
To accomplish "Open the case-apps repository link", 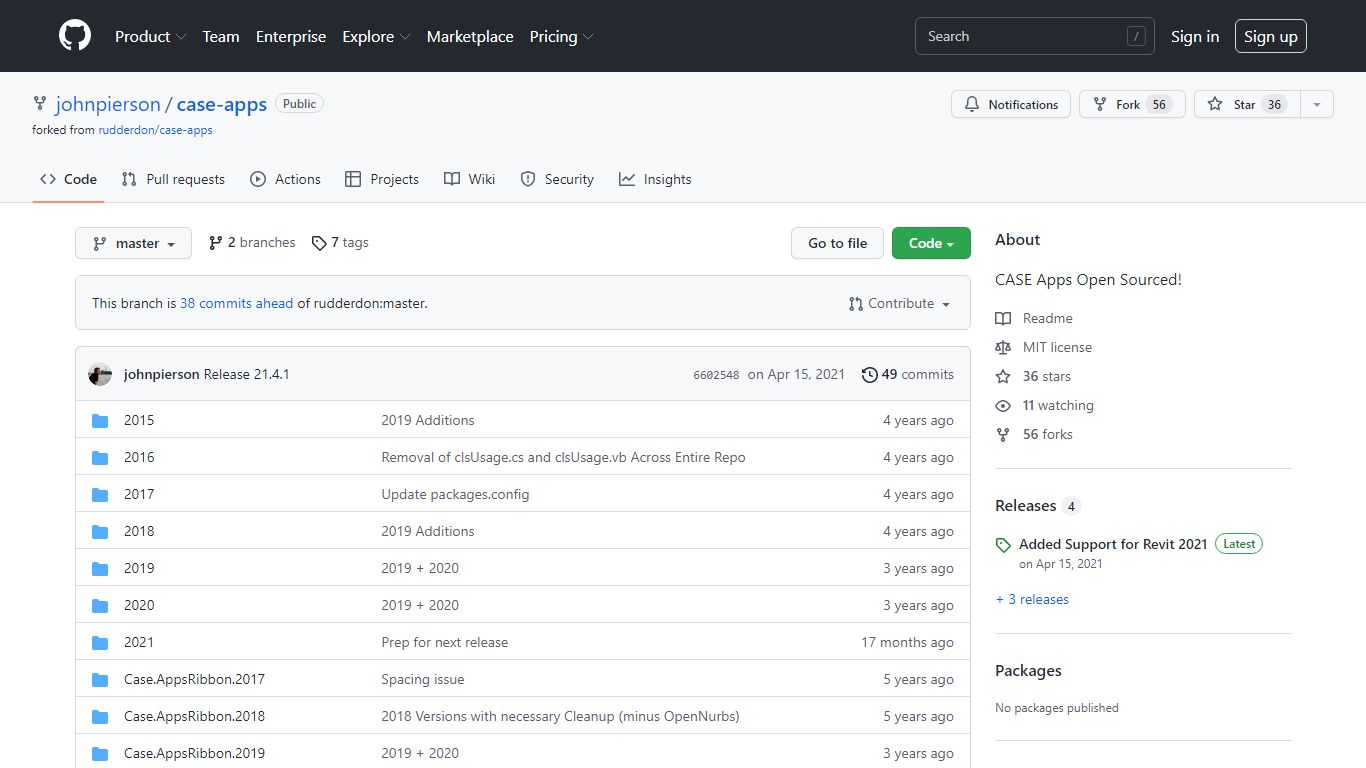I will click(222, 104).
